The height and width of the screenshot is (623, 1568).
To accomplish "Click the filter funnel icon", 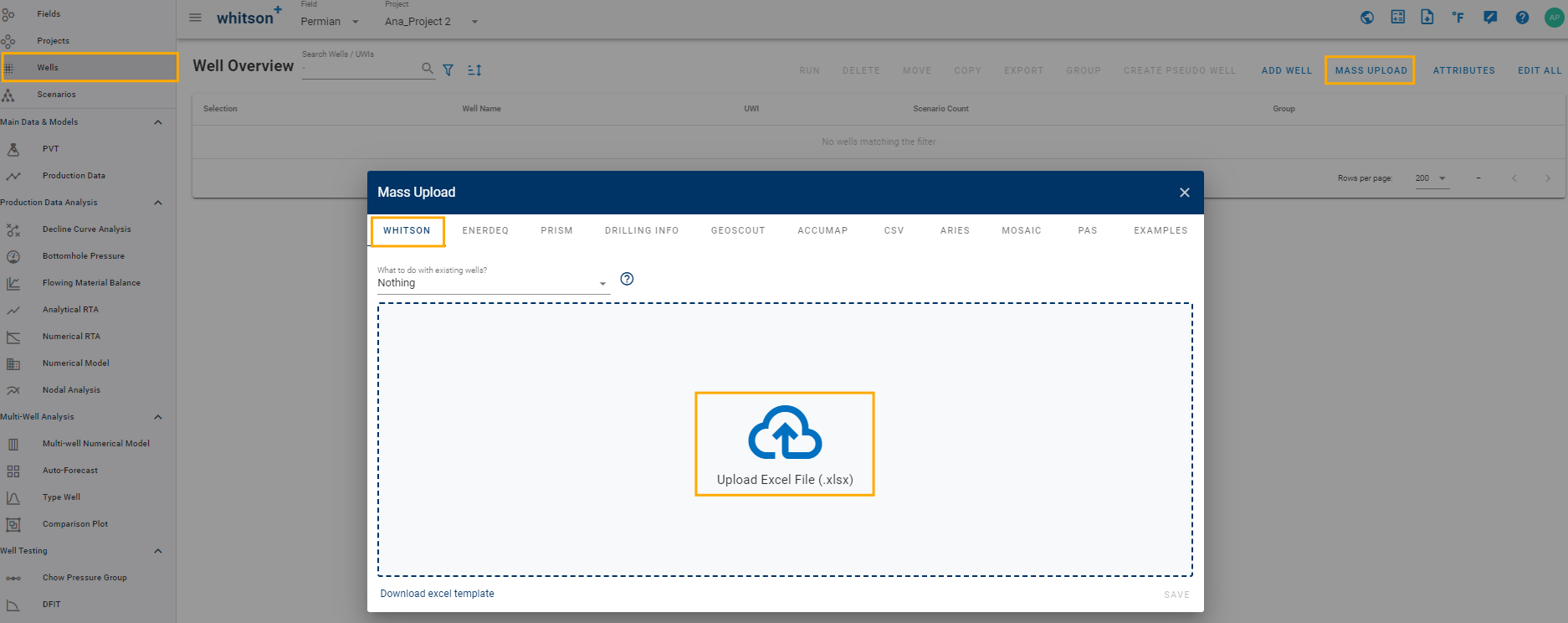I will 448,70.
